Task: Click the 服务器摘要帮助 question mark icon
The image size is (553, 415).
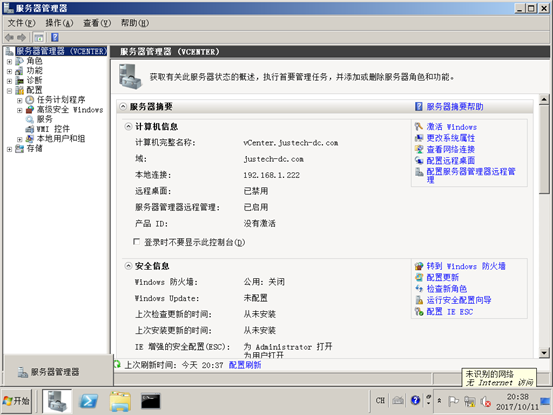Action: pyautogui.click(x=418, y=106)
